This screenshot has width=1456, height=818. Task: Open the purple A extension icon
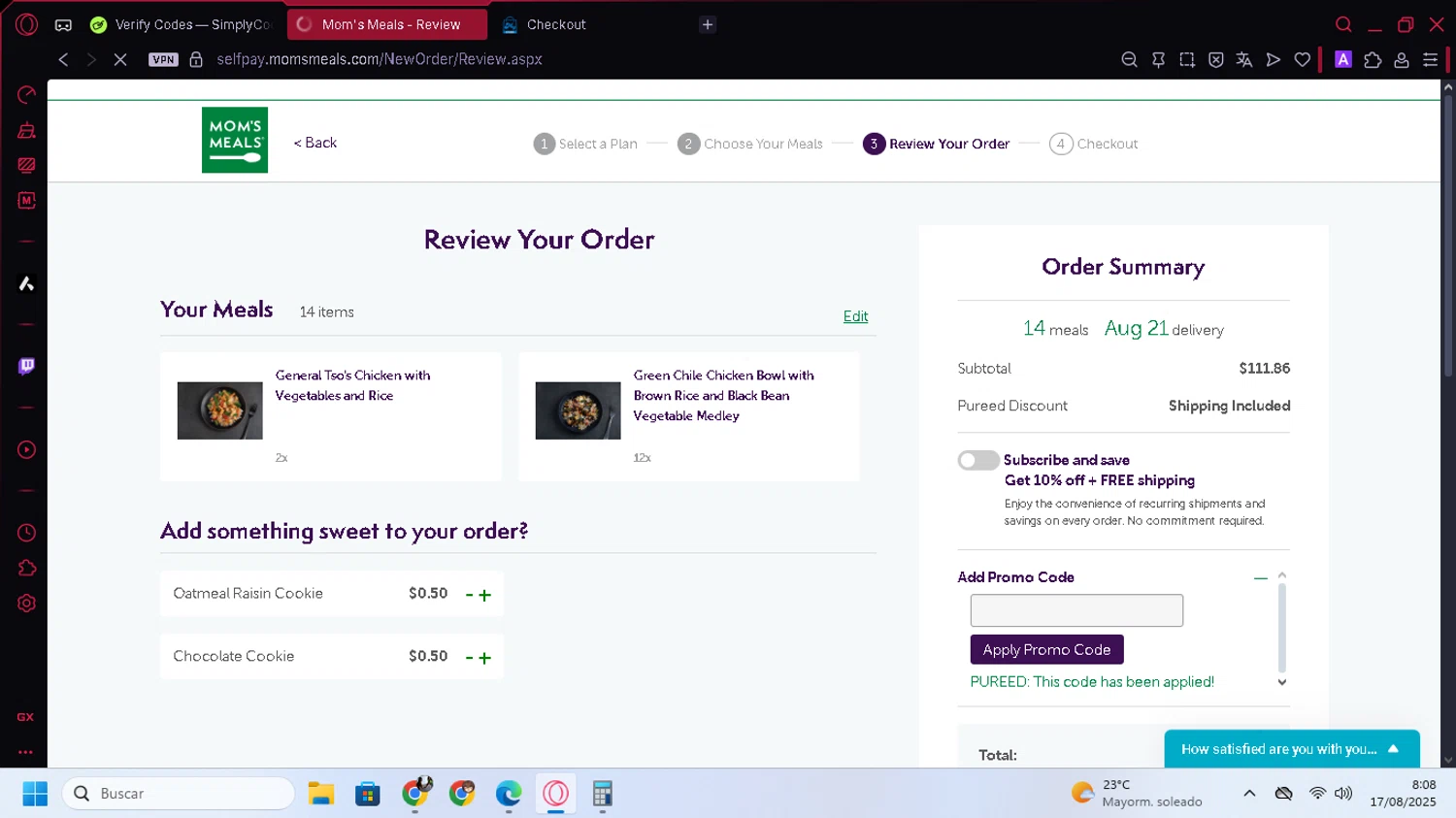click(1343, 59)
